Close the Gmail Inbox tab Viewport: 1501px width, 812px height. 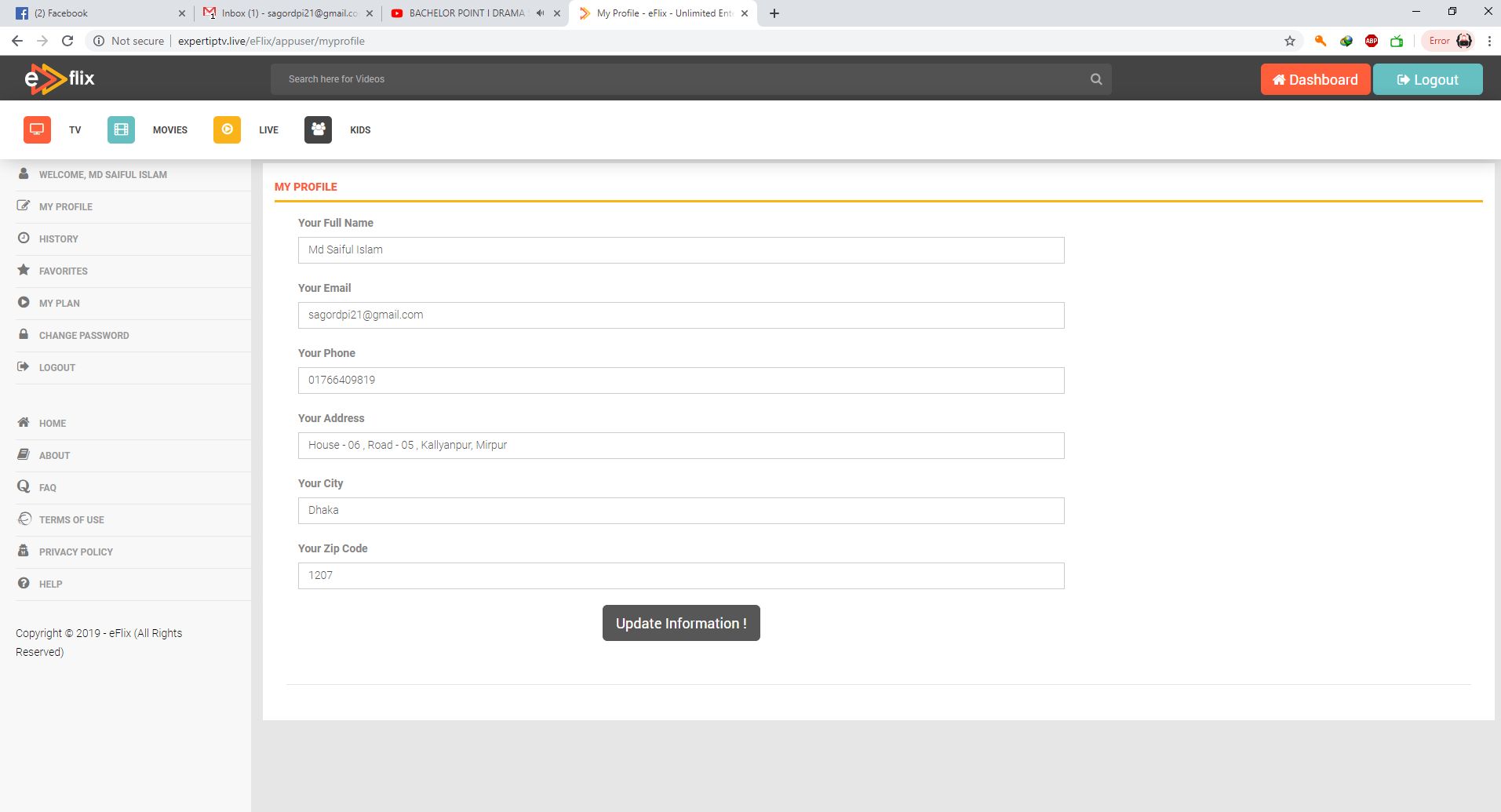point(370,13)
